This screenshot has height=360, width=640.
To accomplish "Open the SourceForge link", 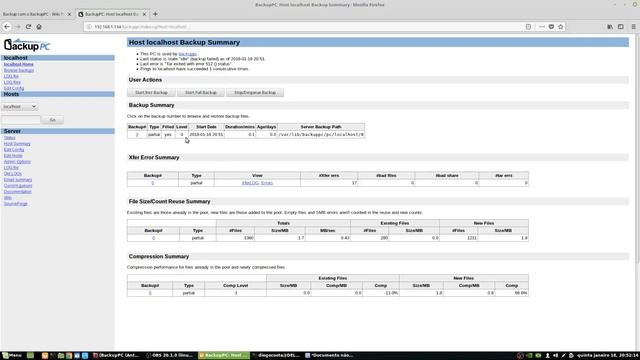I will pos(16,204).
